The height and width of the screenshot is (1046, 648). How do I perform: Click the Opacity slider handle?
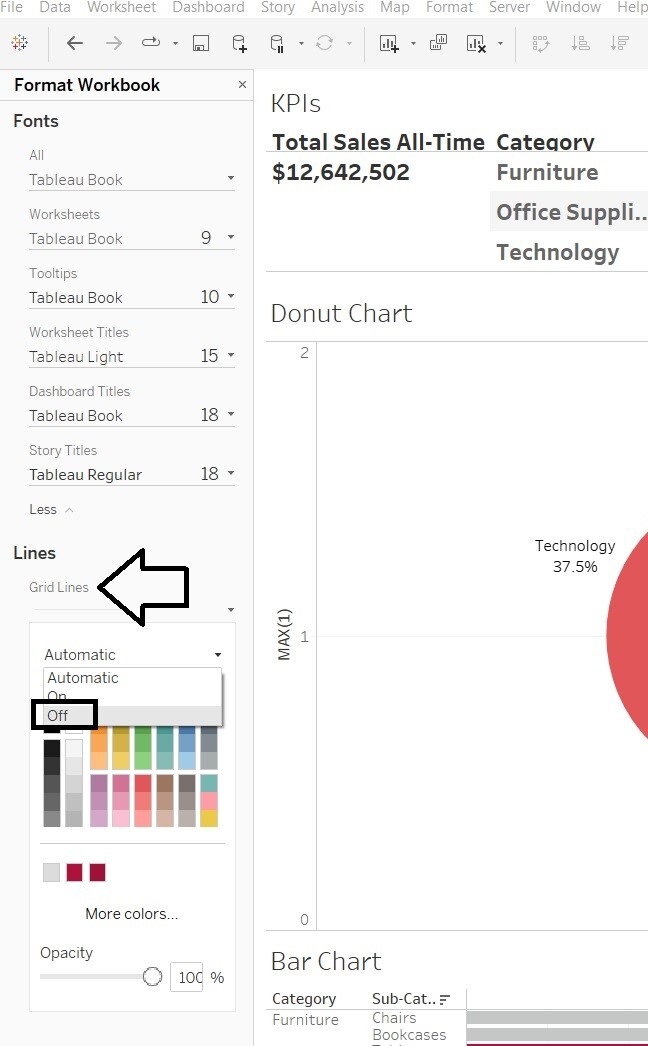[152, 977]
